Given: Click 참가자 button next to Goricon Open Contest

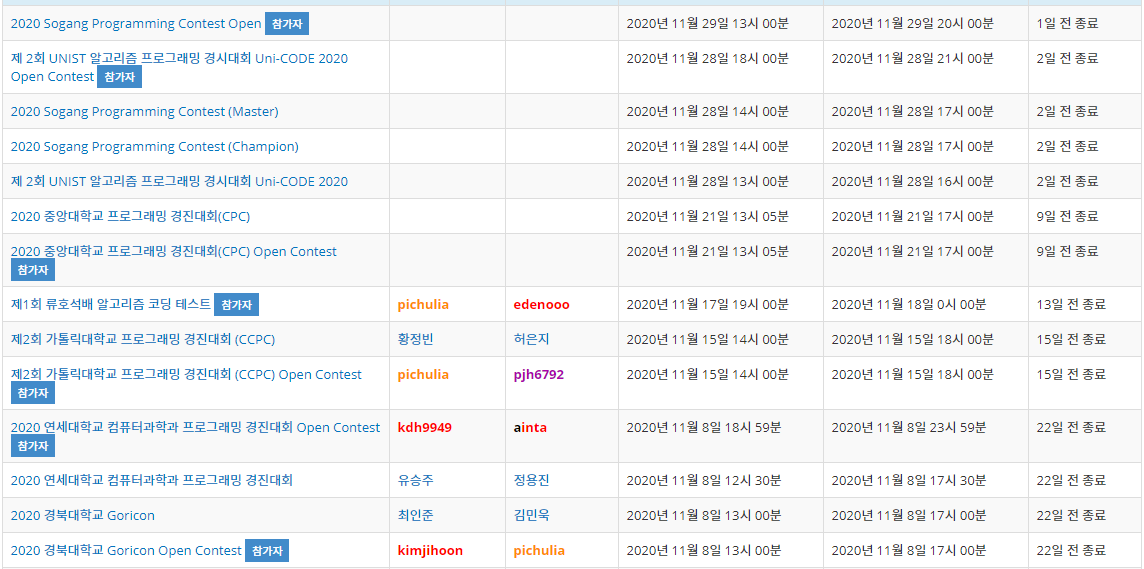Looking at the screenshot, I should 267,550.
